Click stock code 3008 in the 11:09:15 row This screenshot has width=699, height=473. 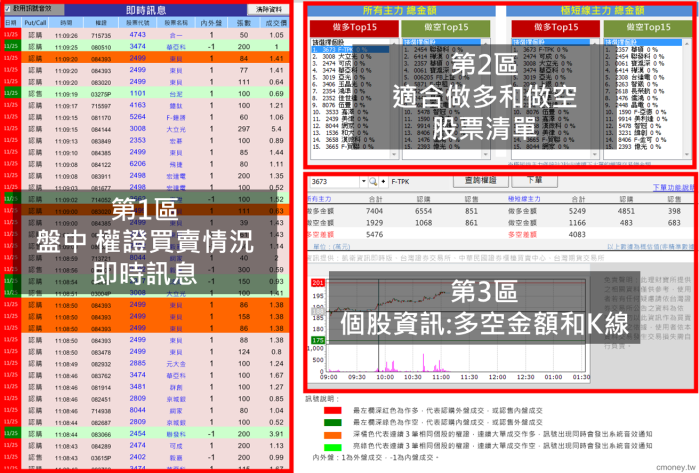pos(137,128)
